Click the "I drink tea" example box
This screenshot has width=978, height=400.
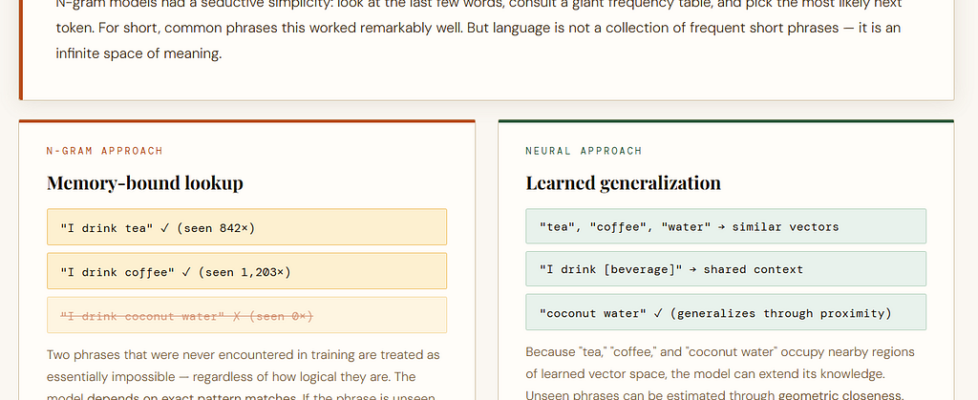[x=246, y=227]
